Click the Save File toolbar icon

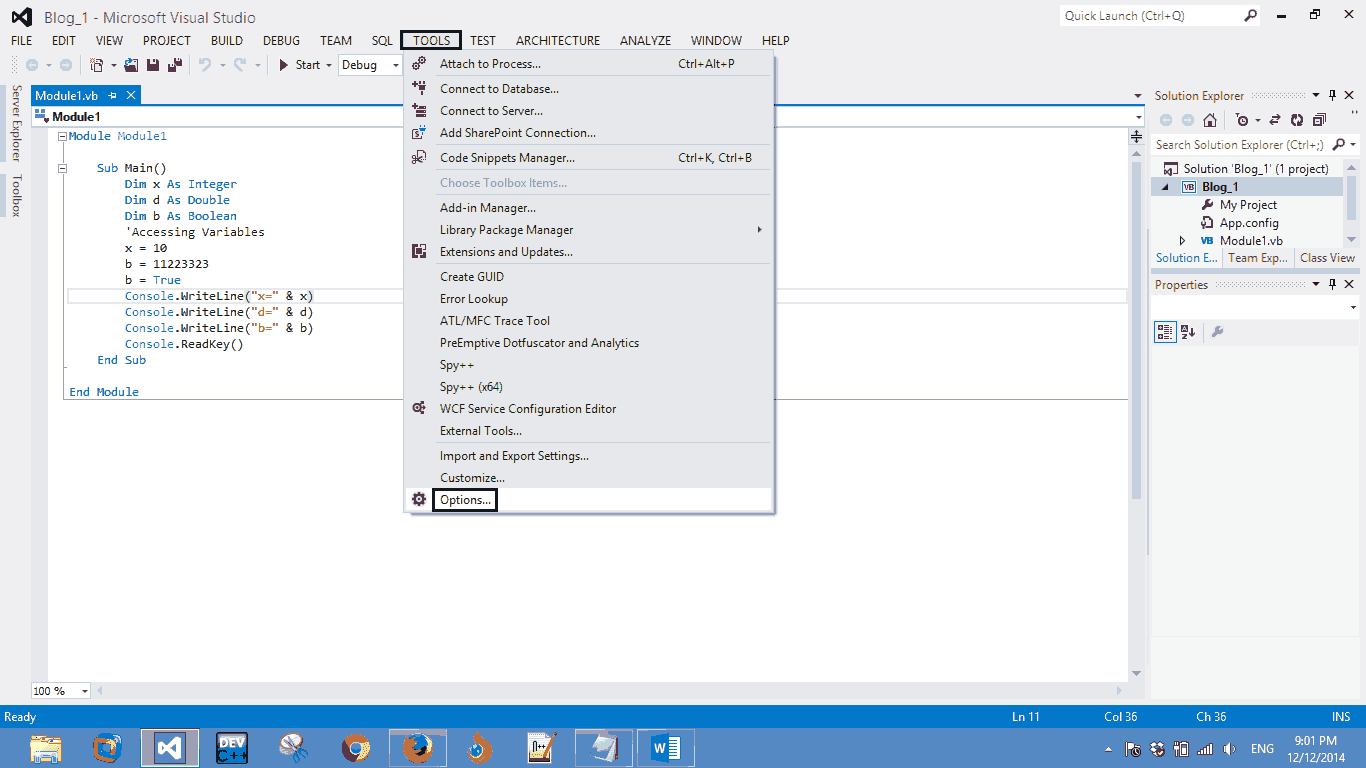pyautogui.click(x=152, y=64)
